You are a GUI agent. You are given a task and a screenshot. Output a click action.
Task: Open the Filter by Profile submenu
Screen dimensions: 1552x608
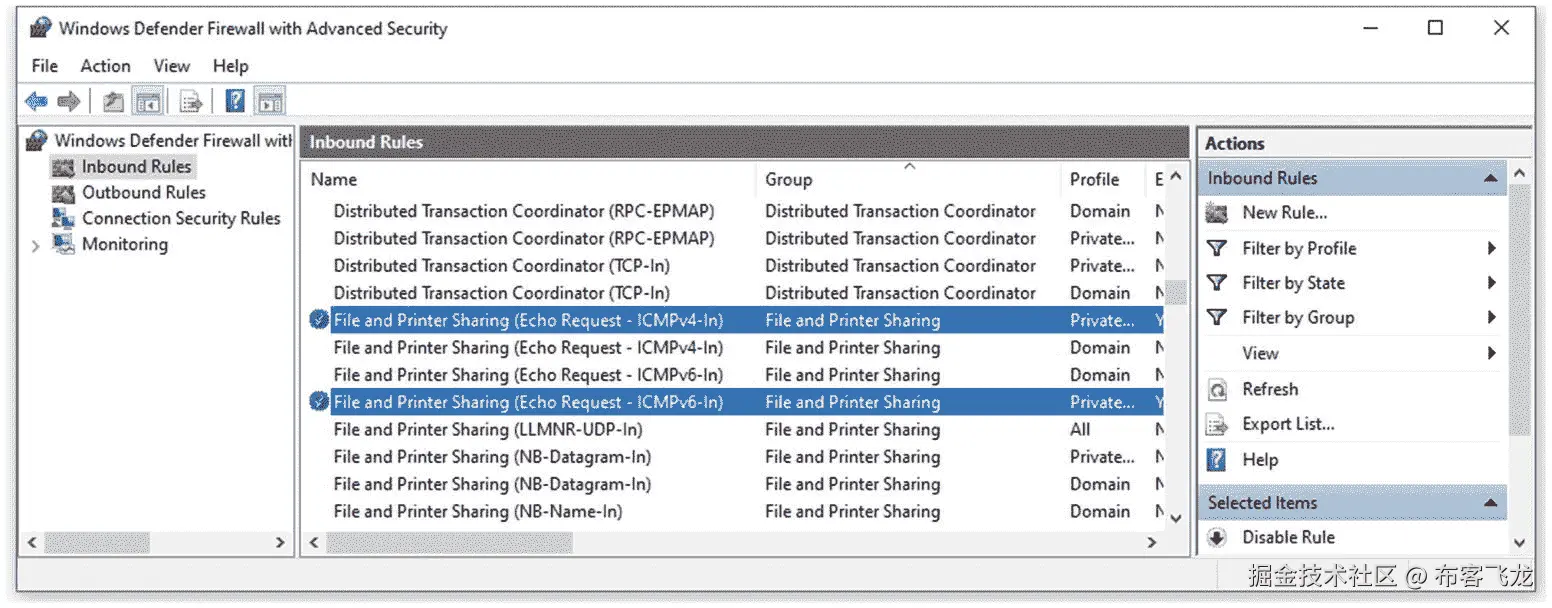click(1298, 248)
